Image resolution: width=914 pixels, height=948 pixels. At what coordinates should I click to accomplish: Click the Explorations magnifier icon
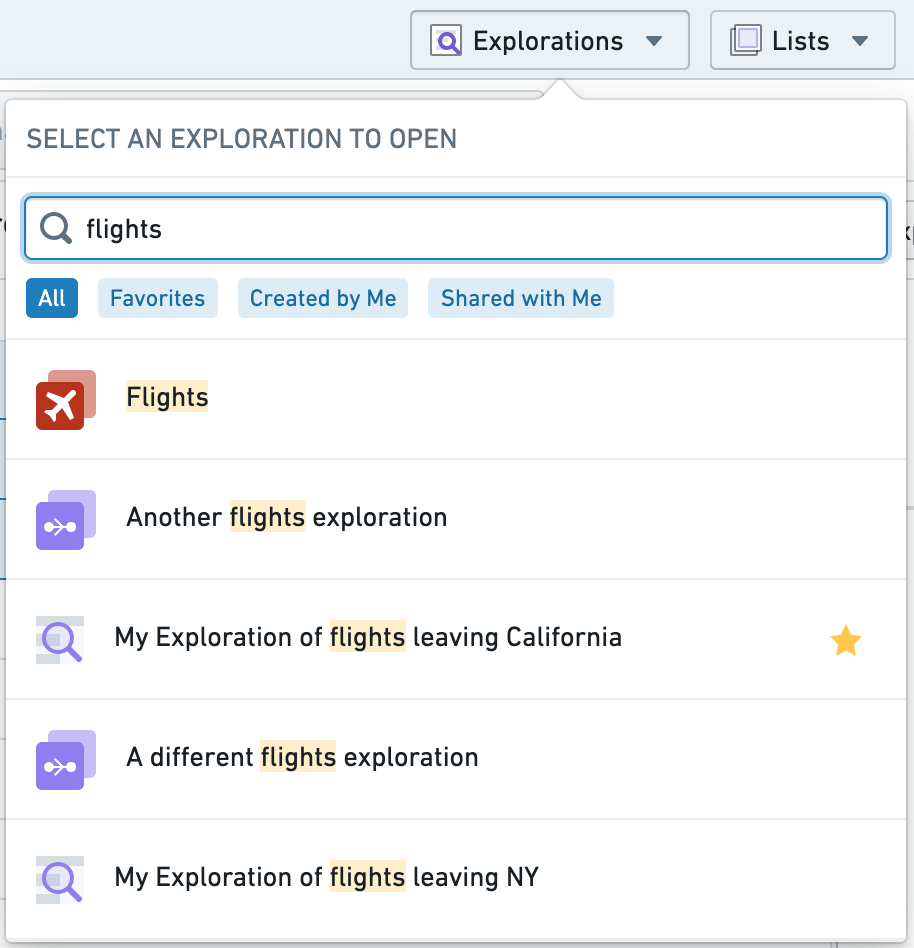coord(446,41)
